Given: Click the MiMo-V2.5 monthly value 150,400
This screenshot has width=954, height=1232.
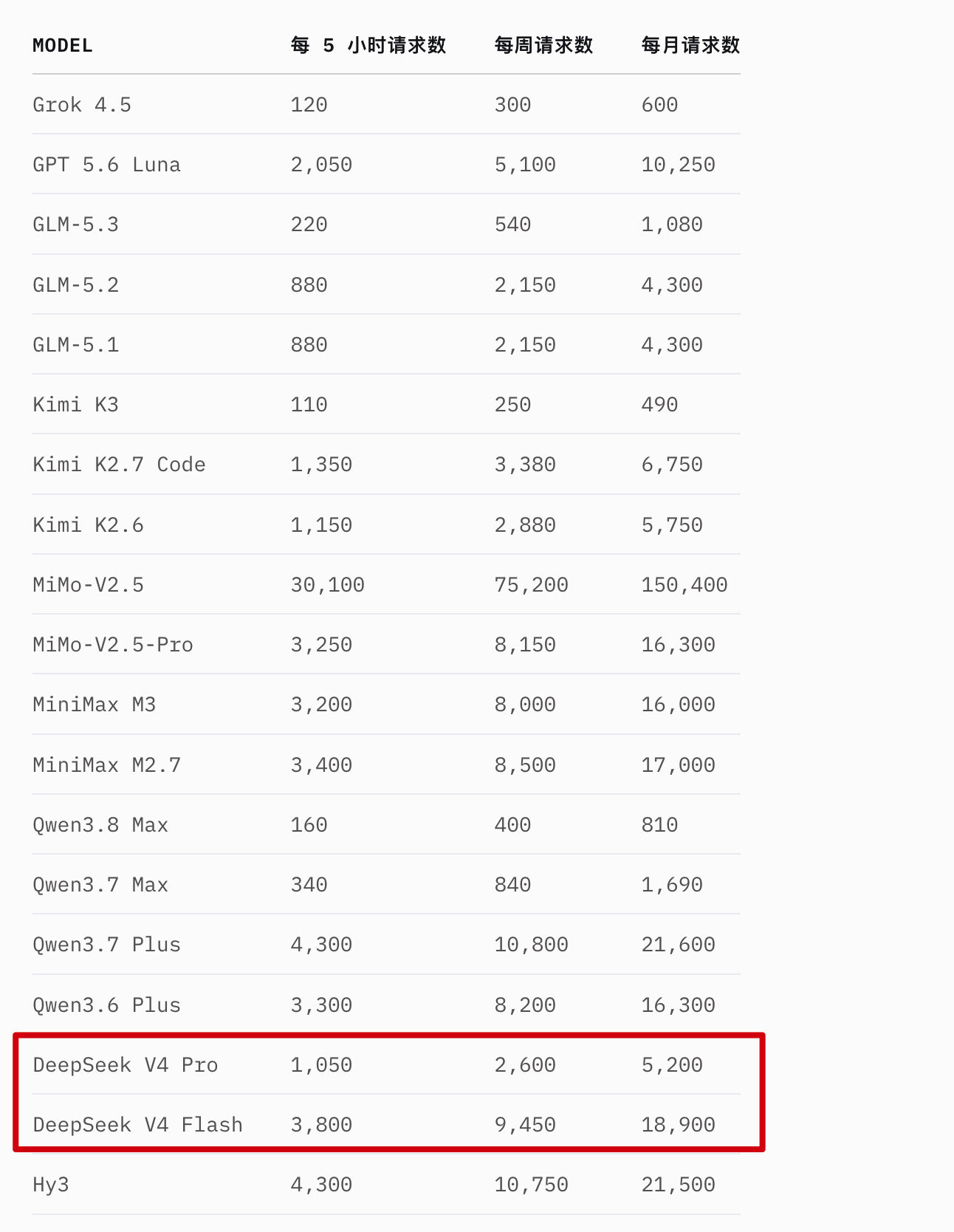Looking at the screenshot, I should tap(684, 585).
